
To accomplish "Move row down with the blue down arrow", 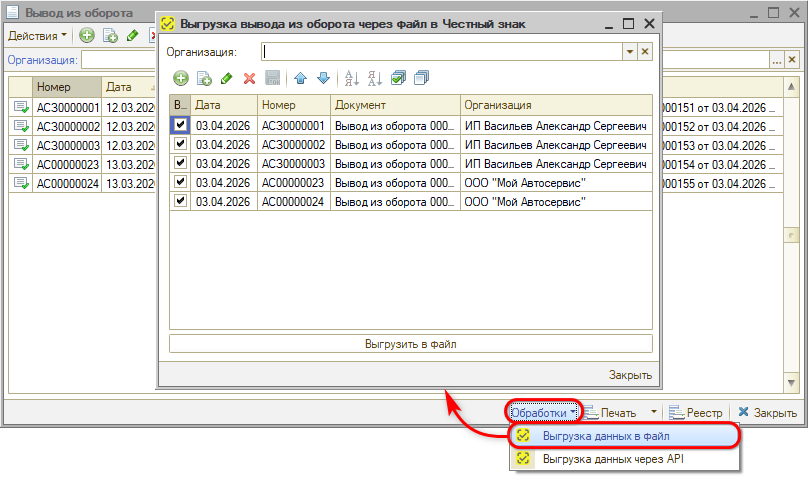I will coord(322,78).
